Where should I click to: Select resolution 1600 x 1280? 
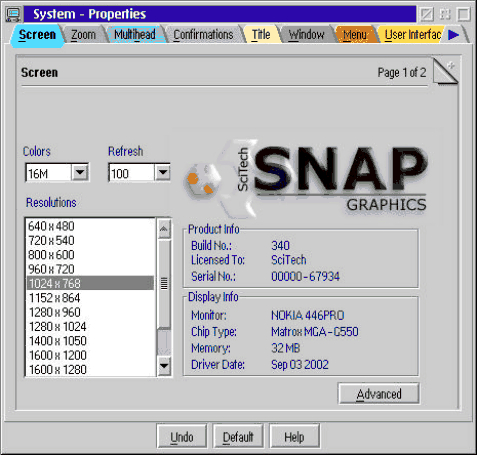click(90, 369)
